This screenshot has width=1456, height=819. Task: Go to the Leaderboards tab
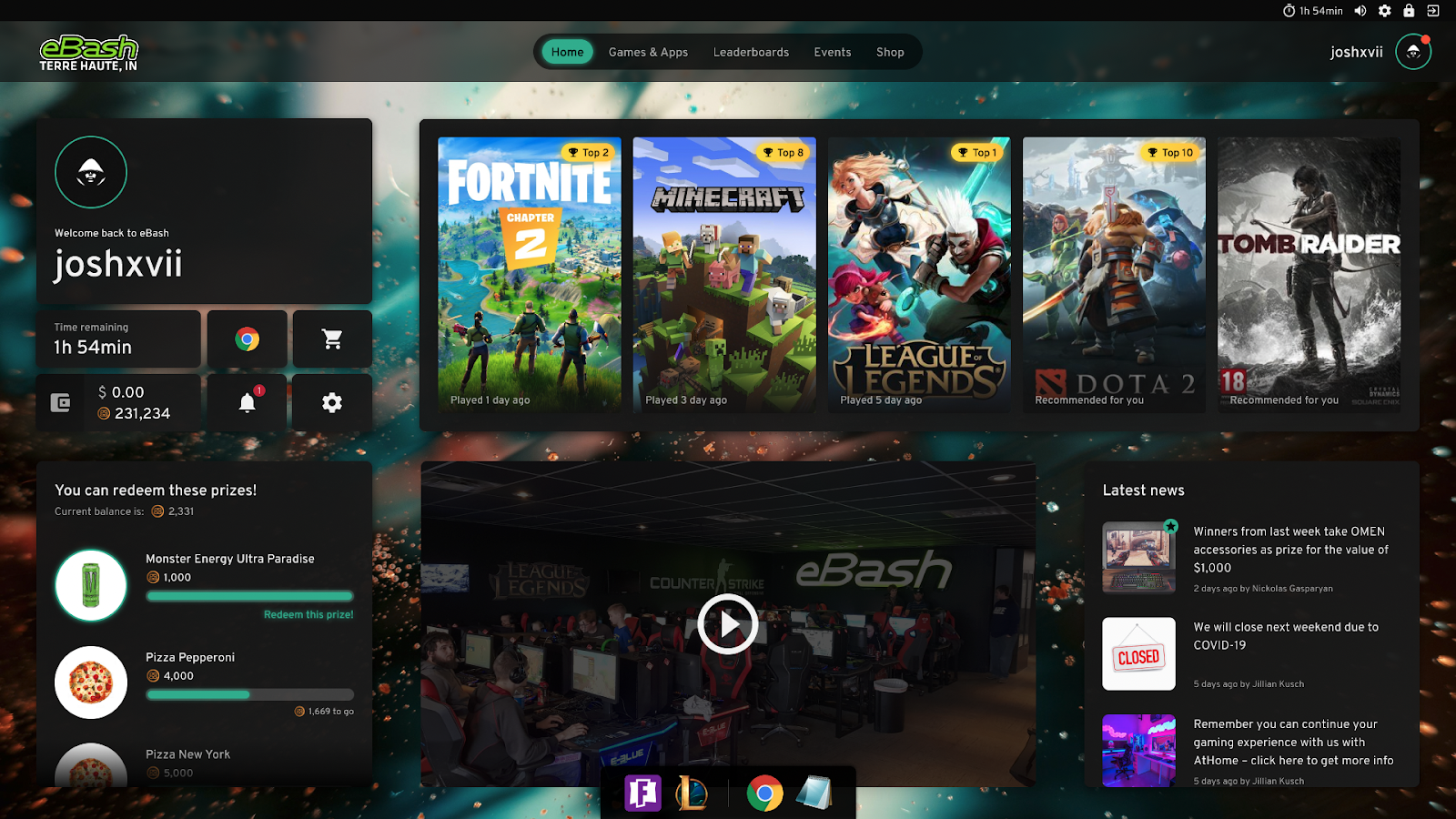pyautogui.click(x=751, y=52)
